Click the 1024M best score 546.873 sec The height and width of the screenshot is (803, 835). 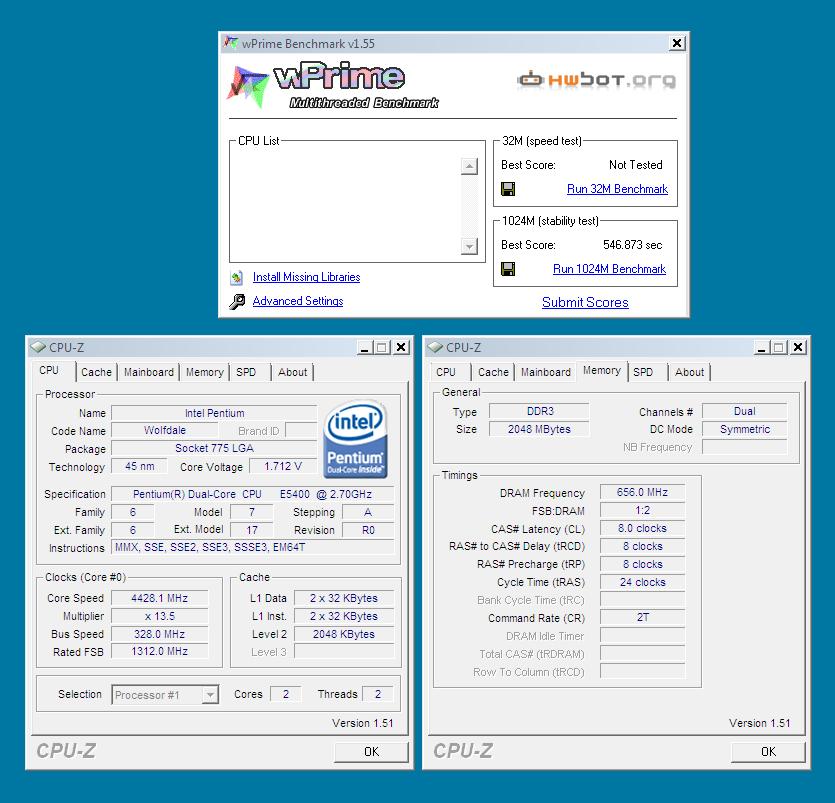[633, 245]
